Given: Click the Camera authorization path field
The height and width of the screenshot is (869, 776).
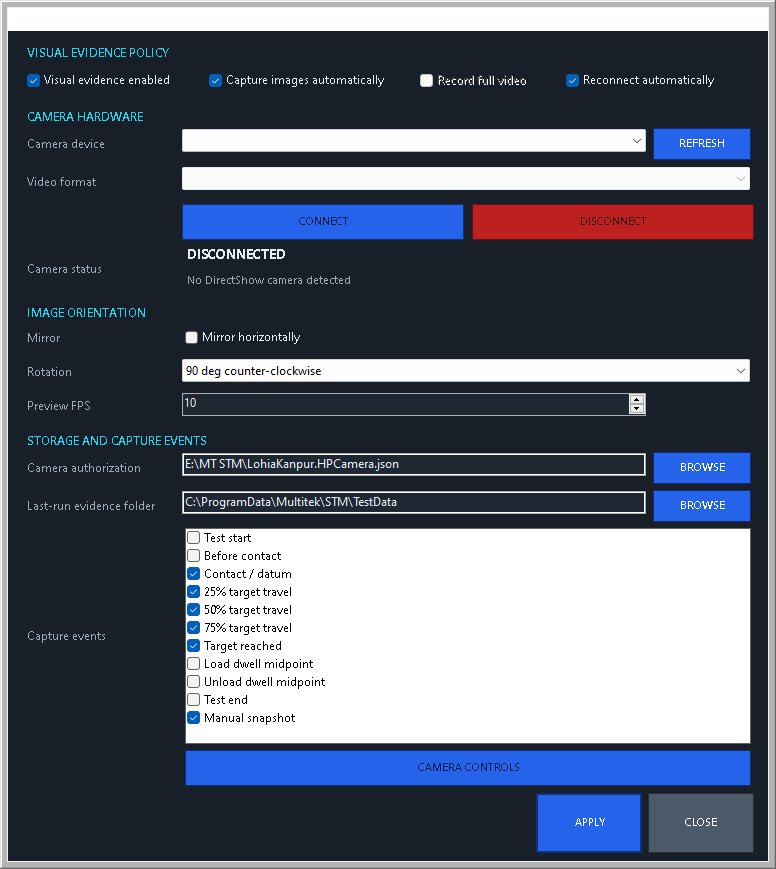Looking at the screenshot, I should pos(413,464).
